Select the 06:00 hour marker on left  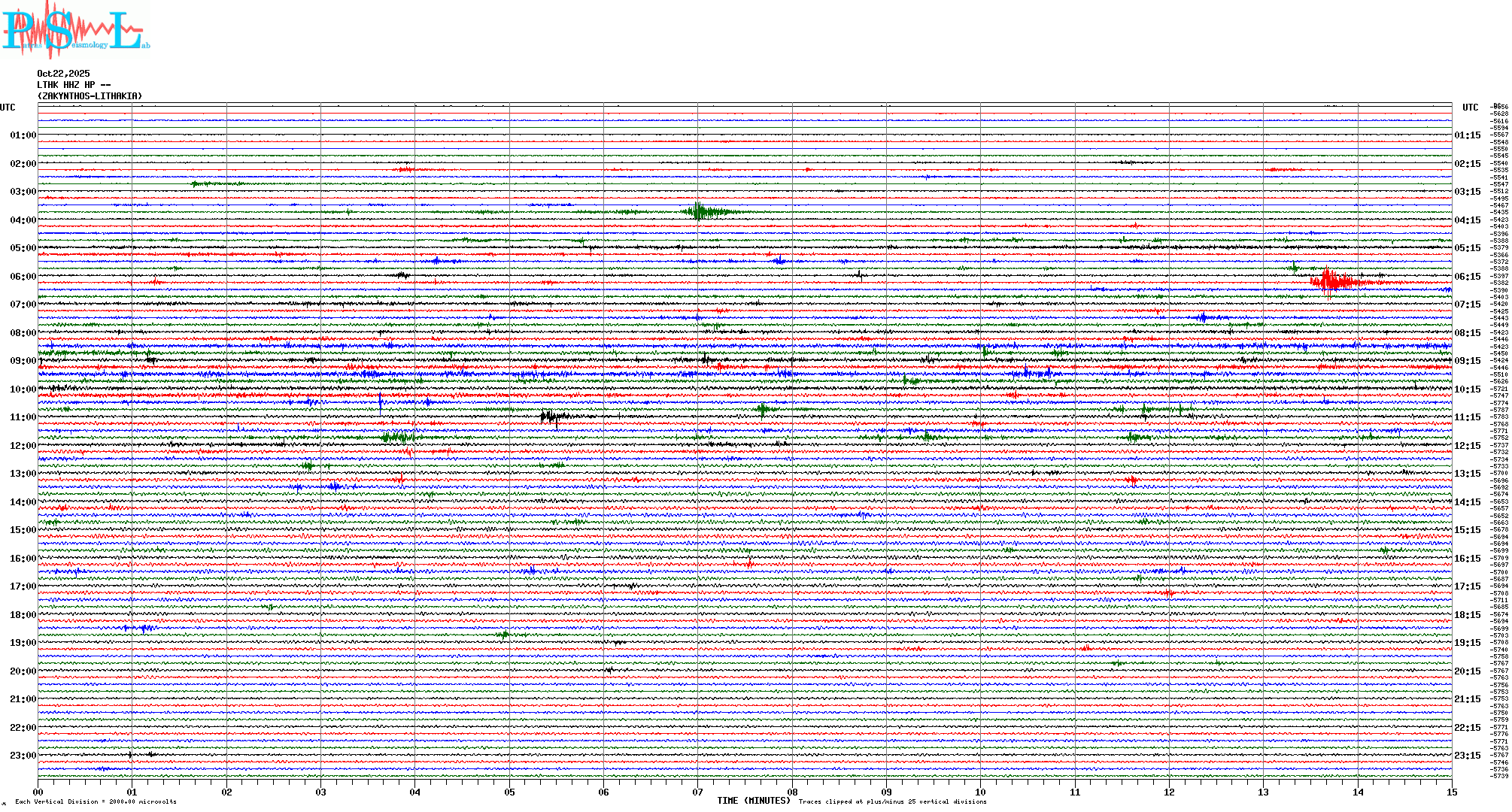tap(23, 277)
